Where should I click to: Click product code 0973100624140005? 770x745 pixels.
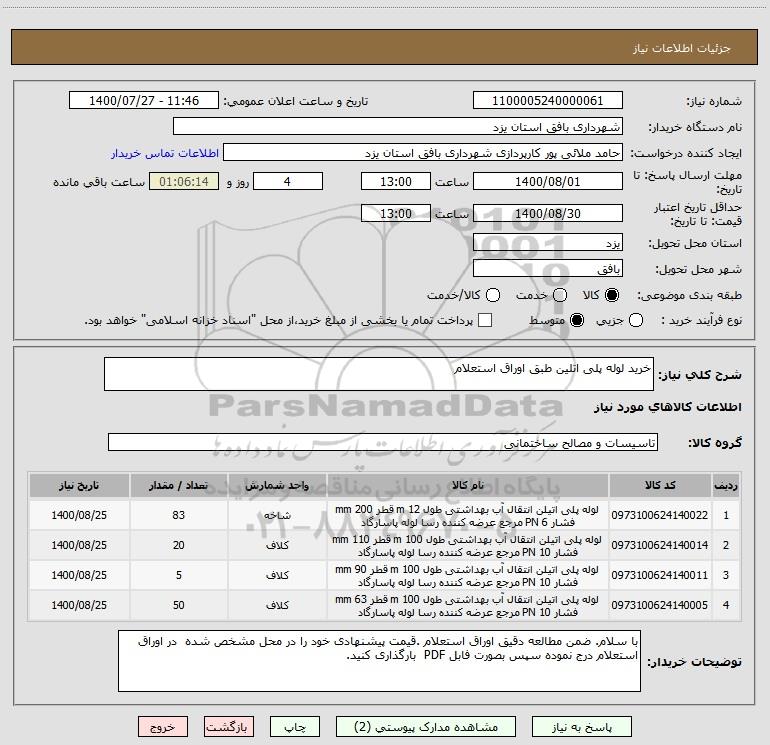click(660, 605)
